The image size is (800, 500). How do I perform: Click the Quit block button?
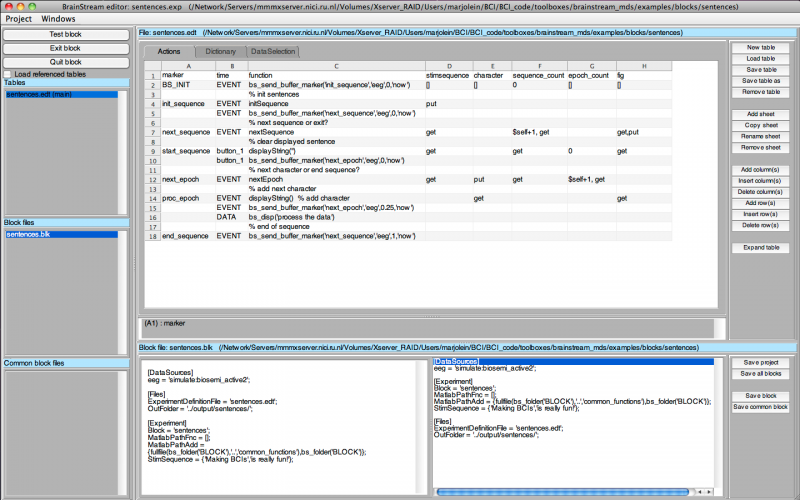click(x=65, y=61)
